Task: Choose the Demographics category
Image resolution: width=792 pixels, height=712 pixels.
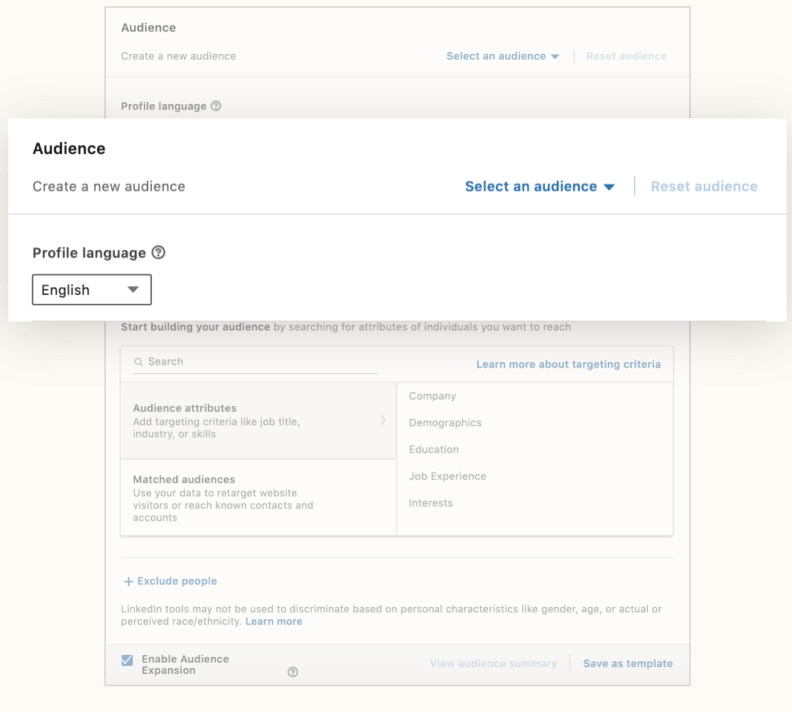Action: point(445,423)
